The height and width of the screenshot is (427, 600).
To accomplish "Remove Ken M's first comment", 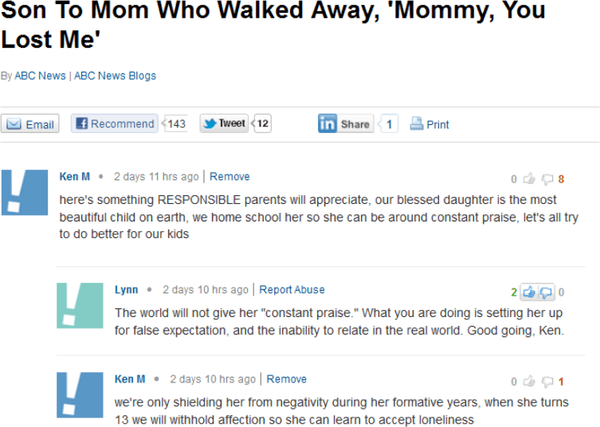I will point(230,176).
